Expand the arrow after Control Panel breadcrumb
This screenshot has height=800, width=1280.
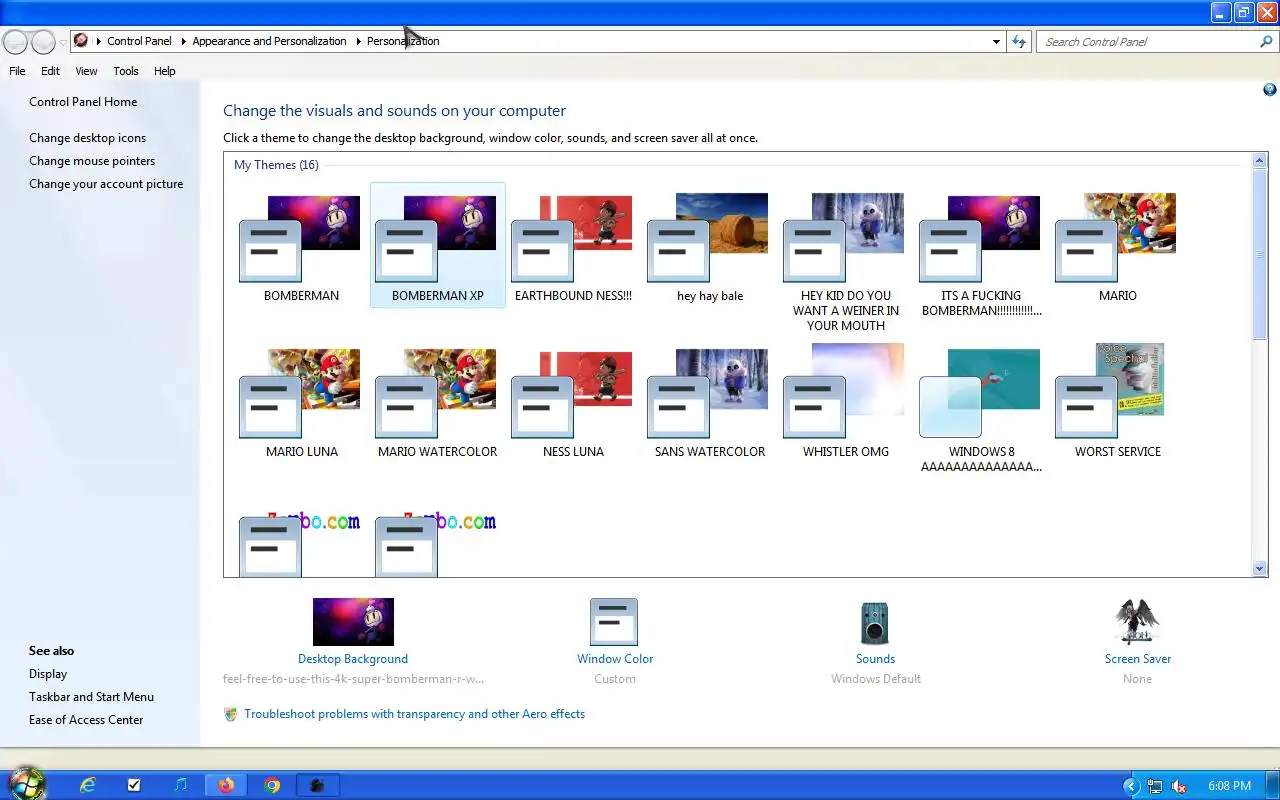(184, 41)
